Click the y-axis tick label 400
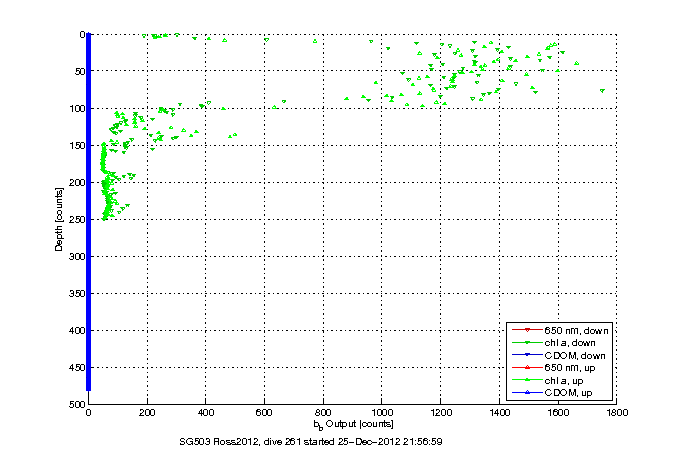Viewport: 681px width, 454px height. pos(77,331)
